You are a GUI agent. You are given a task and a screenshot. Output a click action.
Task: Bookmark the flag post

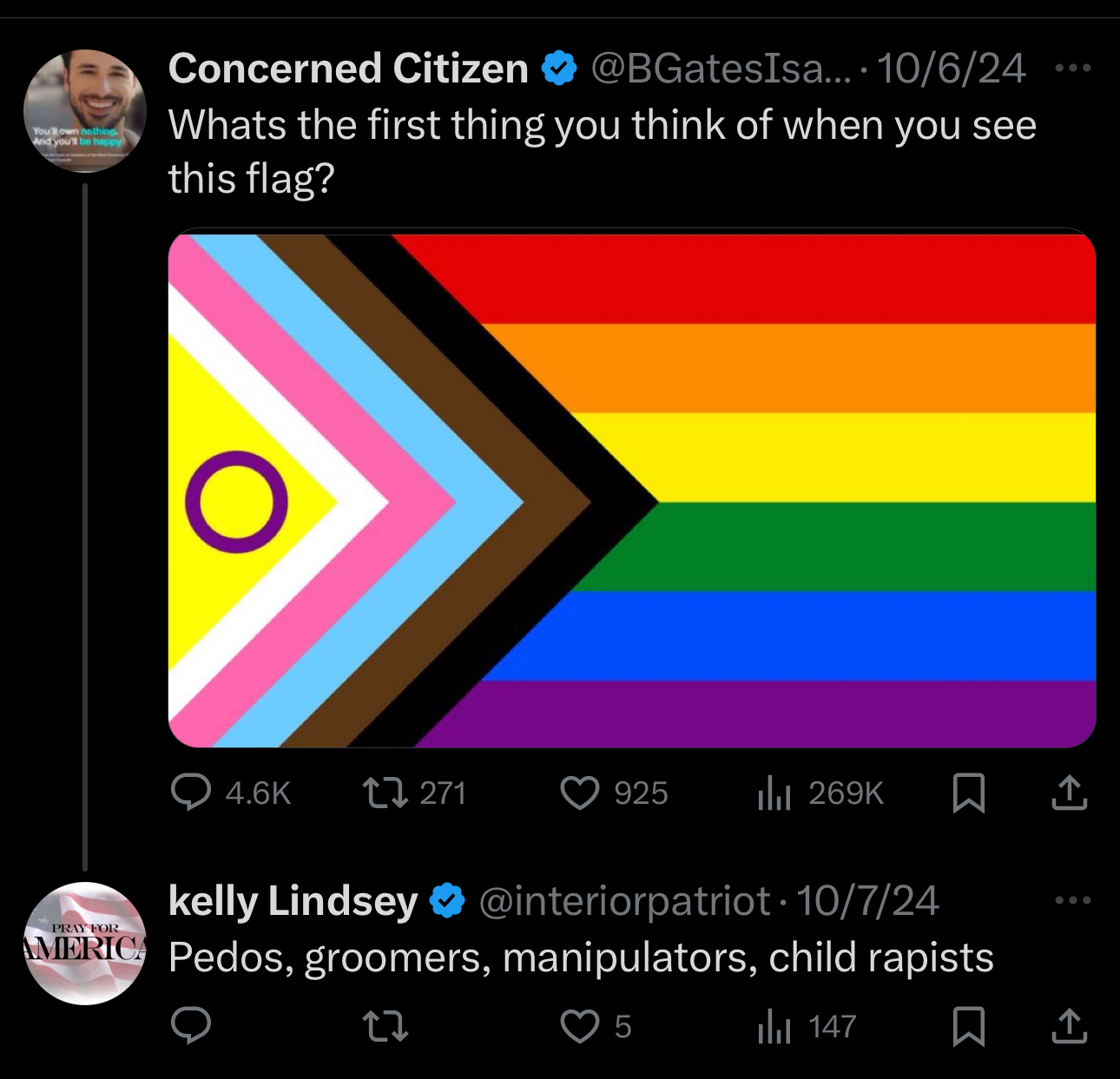pos(970,793)
